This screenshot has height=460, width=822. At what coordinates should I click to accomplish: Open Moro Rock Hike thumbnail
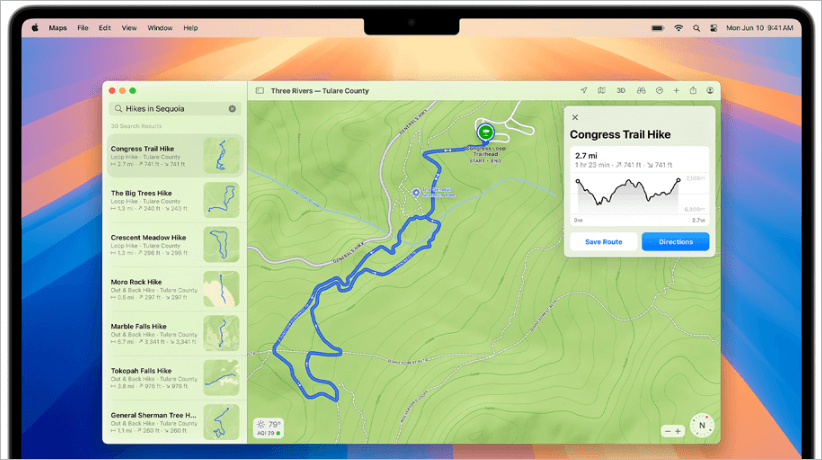click(221, 289)
